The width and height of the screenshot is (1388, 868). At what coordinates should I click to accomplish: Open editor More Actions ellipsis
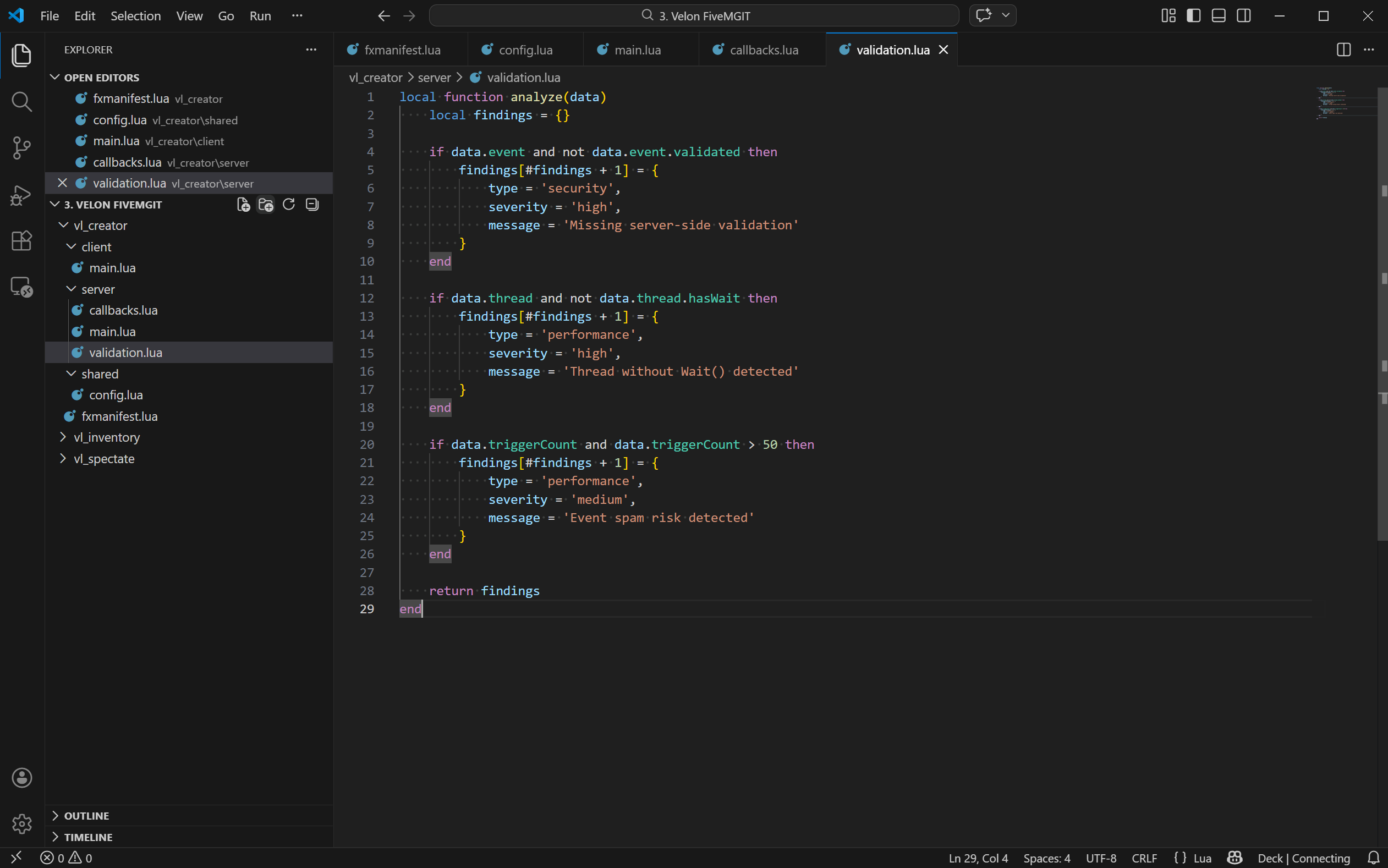click(x=1369, y=50)
